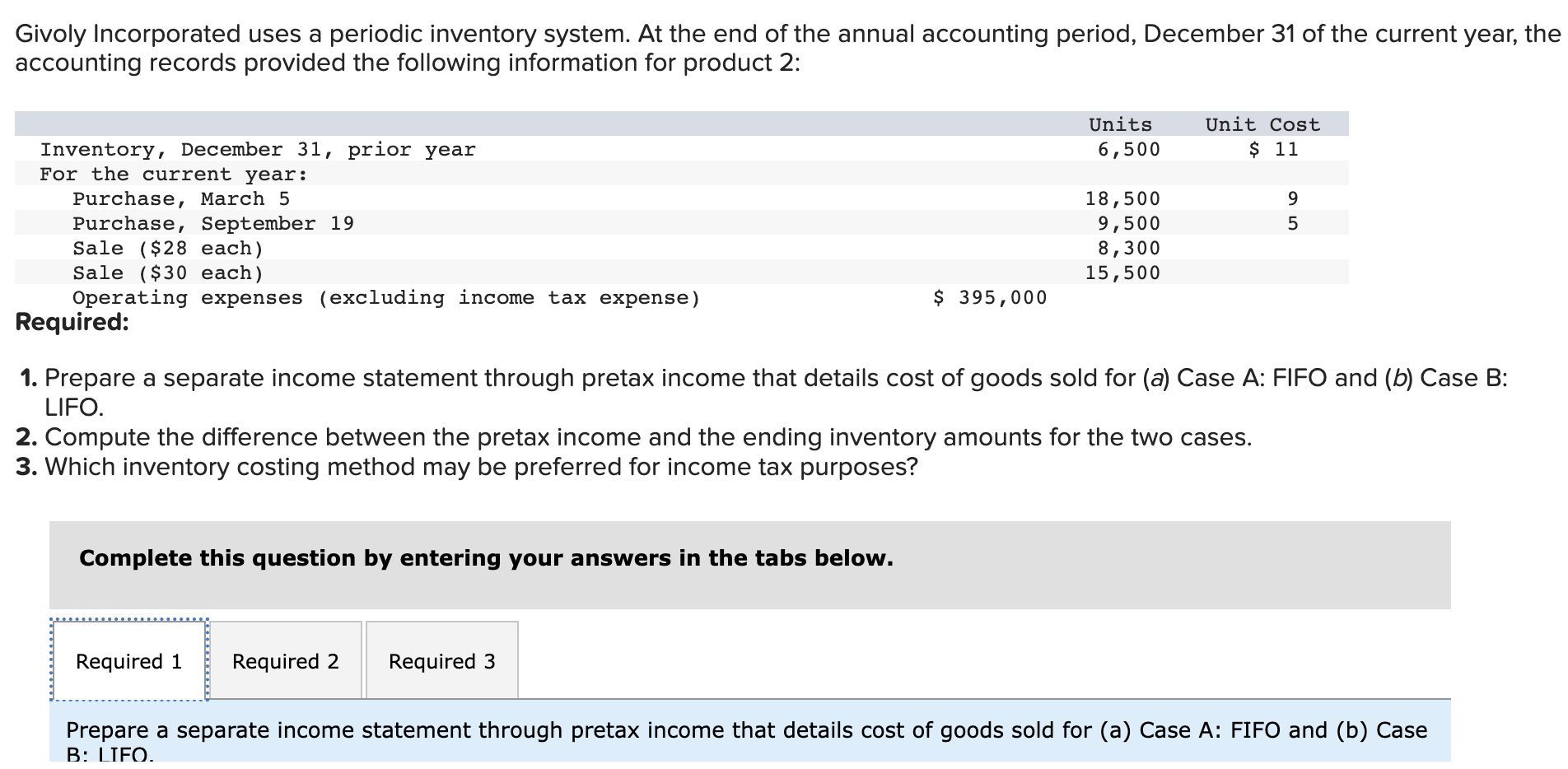Select the Required 3 tab
The width and height of the screenshot is (1568, 769).
(441, 660)
